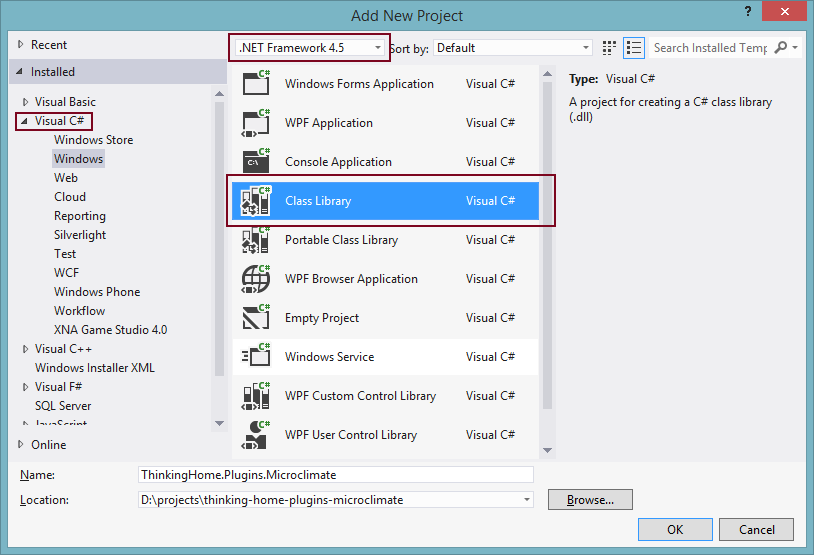Click the category tree scrollbar thumb

click(x=220, y=239)
